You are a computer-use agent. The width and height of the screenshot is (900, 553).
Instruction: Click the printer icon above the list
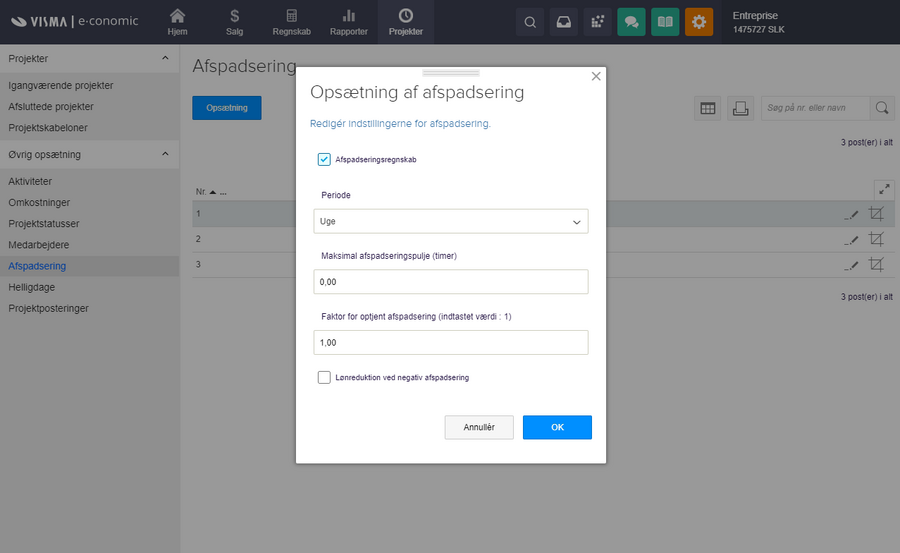pos(740,108)
